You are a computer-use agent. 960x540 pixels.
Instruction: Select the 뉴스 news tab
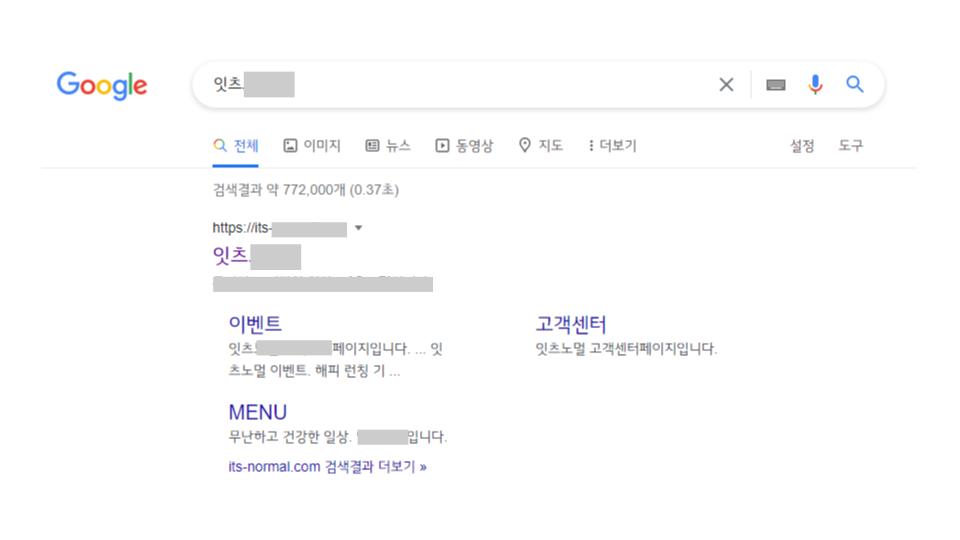click(388, 146)
